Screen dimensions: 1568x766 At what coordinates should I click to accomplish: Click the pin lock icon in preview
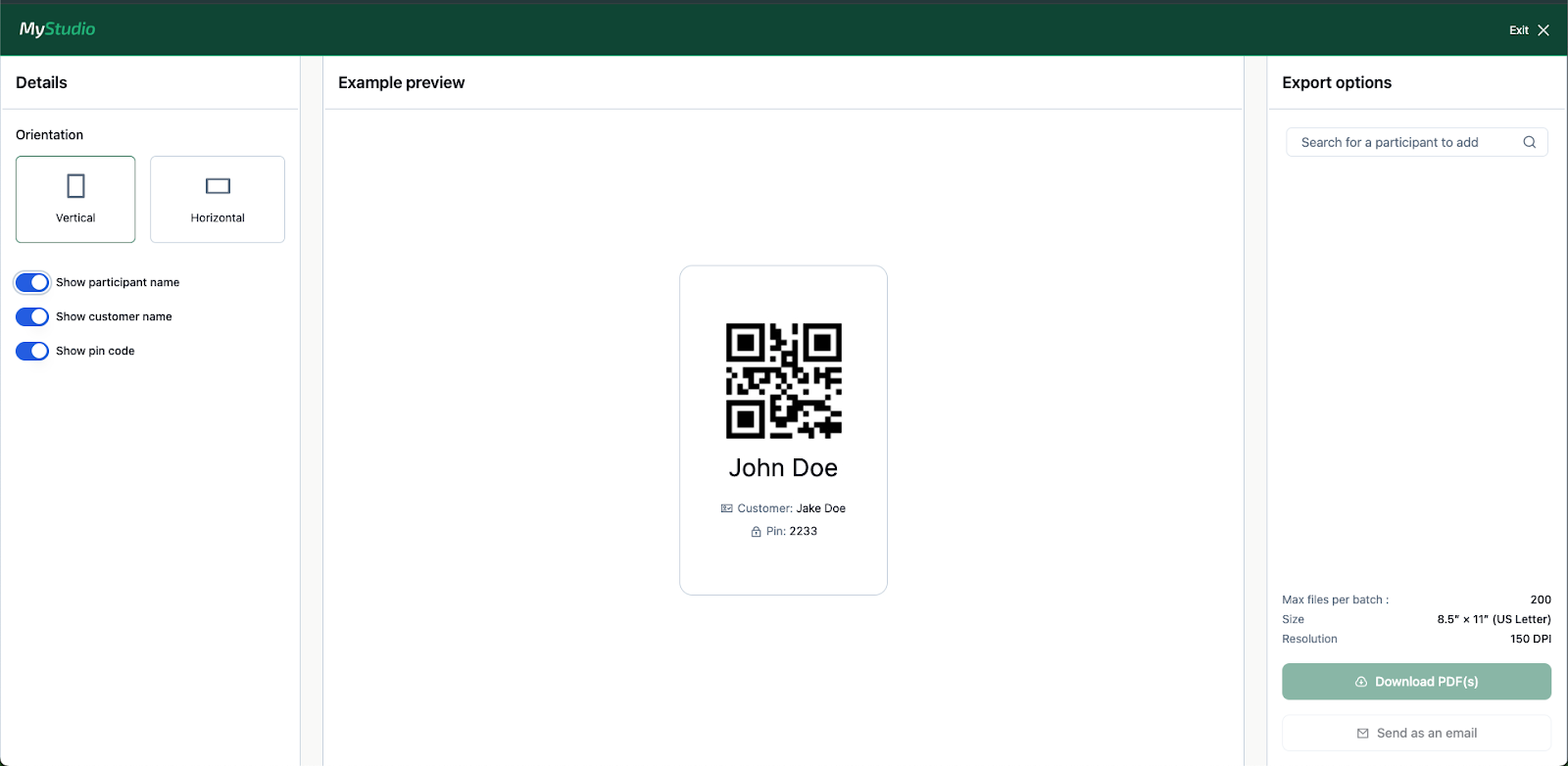756,531
